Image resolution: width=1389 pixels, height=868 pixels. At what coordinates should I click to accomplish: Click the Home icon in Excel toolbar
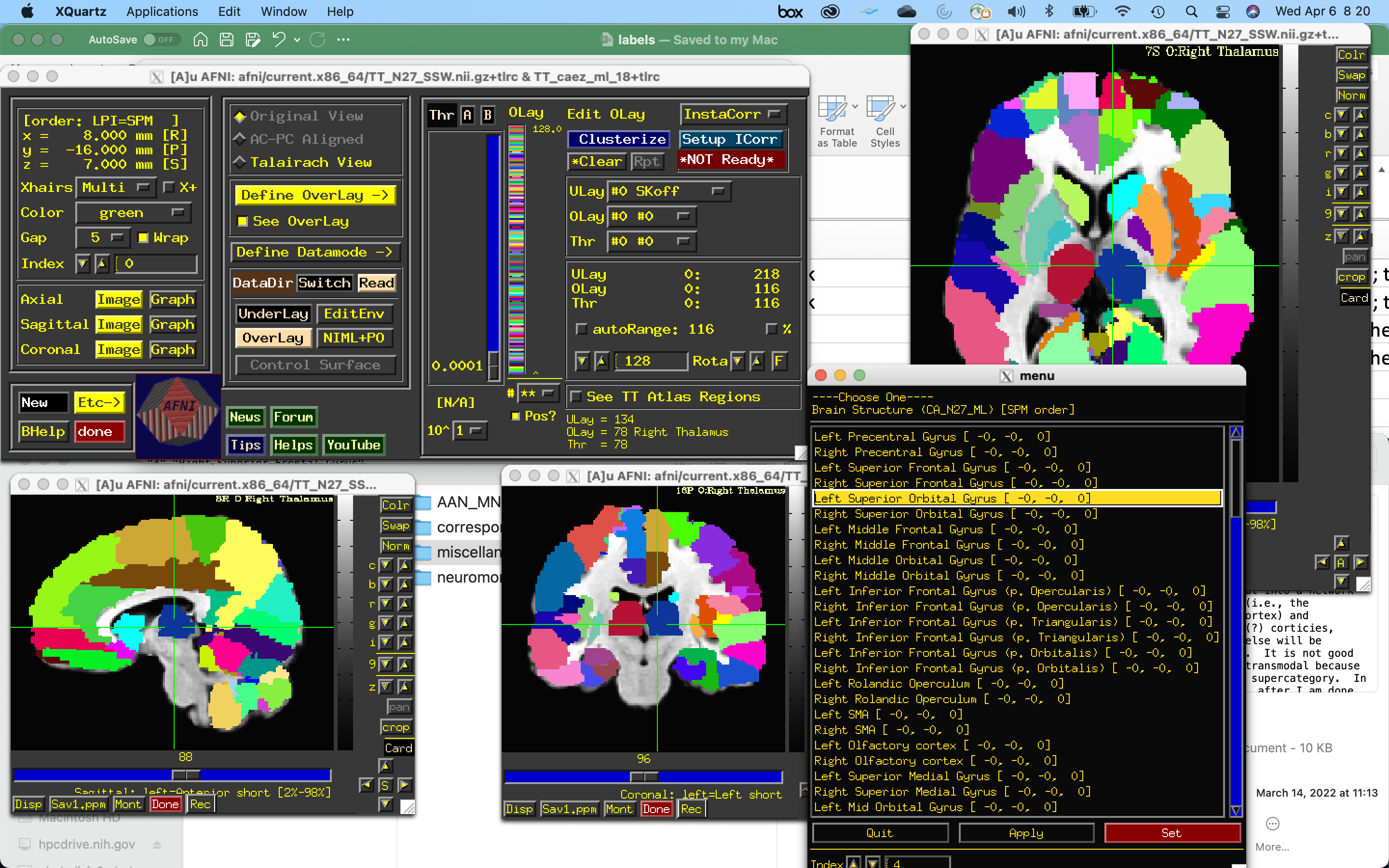(x=200, y=40)
